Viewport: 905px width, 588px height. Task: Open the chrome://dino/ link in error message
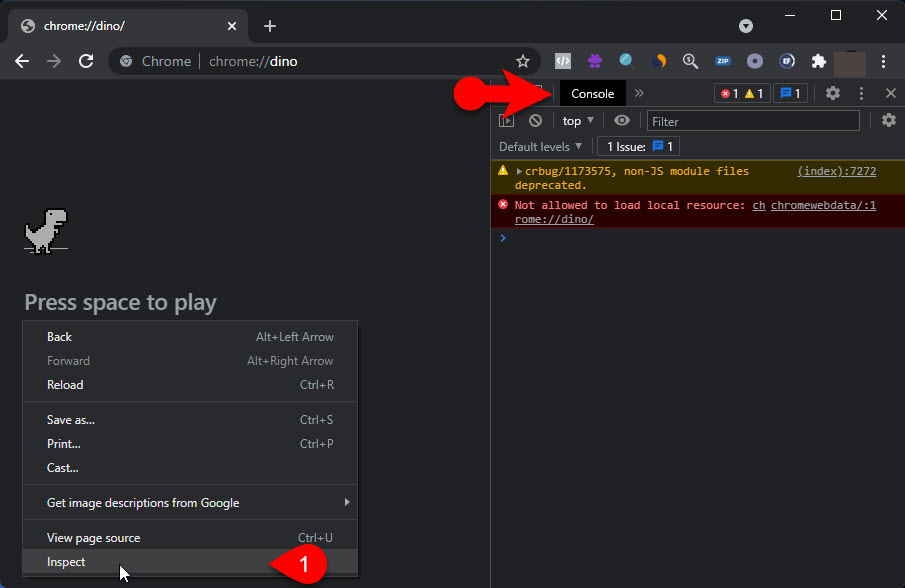(x=554, y=219)
